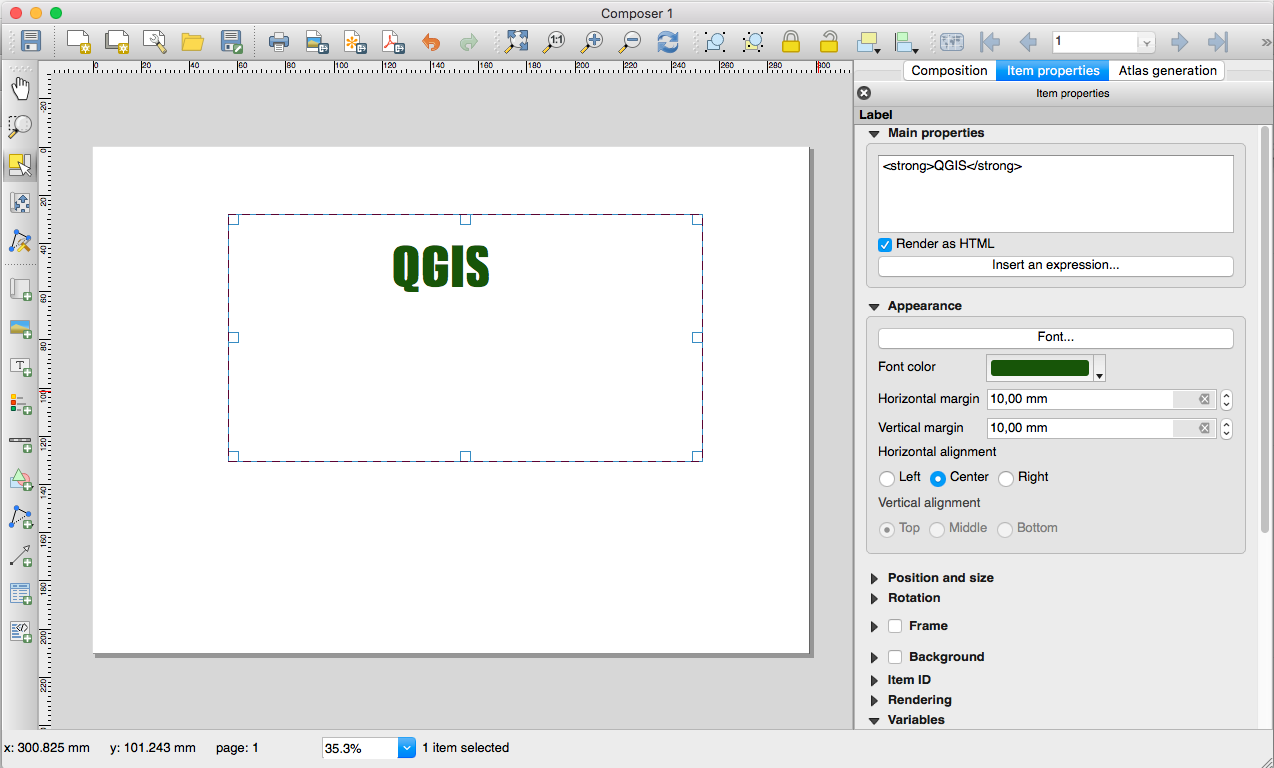The height and width of the screenshot is (768, 1274).
Task: Switch to the Atlas generation tab
Action: (1167, 70)
